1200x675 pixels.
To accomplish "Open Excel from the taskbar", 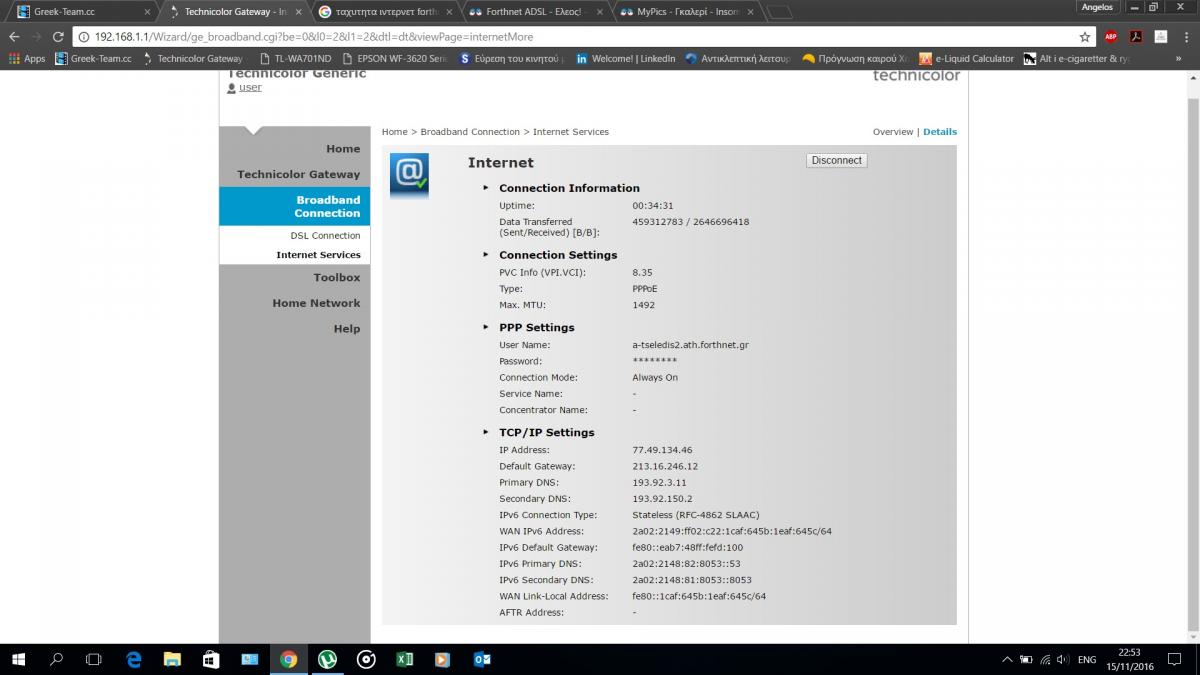I will [404, 659].
